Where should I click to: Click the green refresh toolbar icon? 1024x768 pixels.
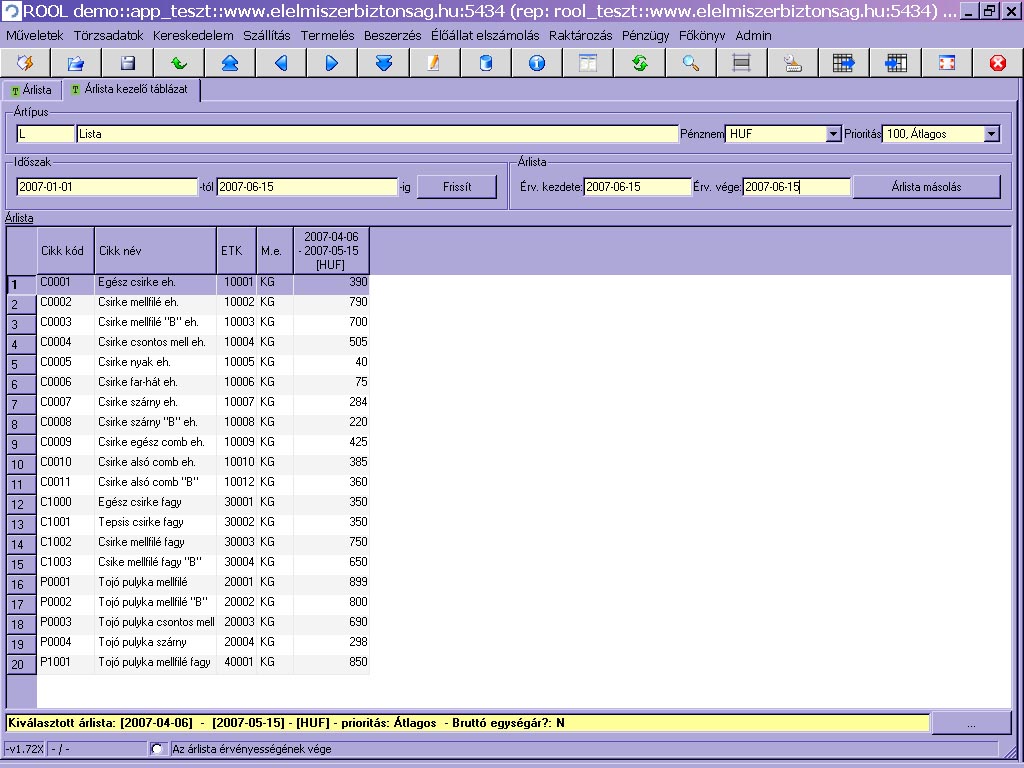[639, 63]
